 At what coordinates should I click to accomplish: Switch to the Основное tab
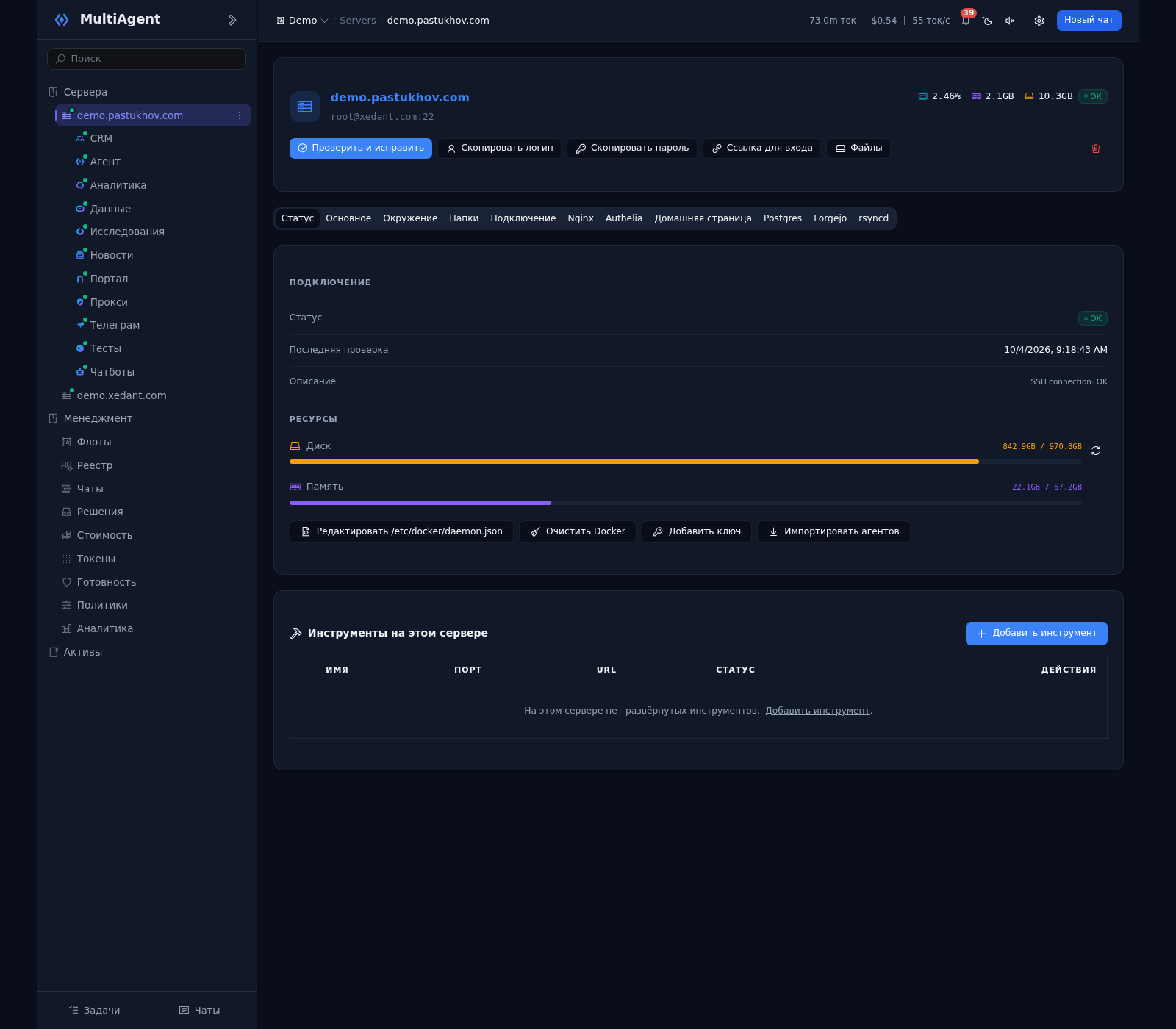[348, 218]
